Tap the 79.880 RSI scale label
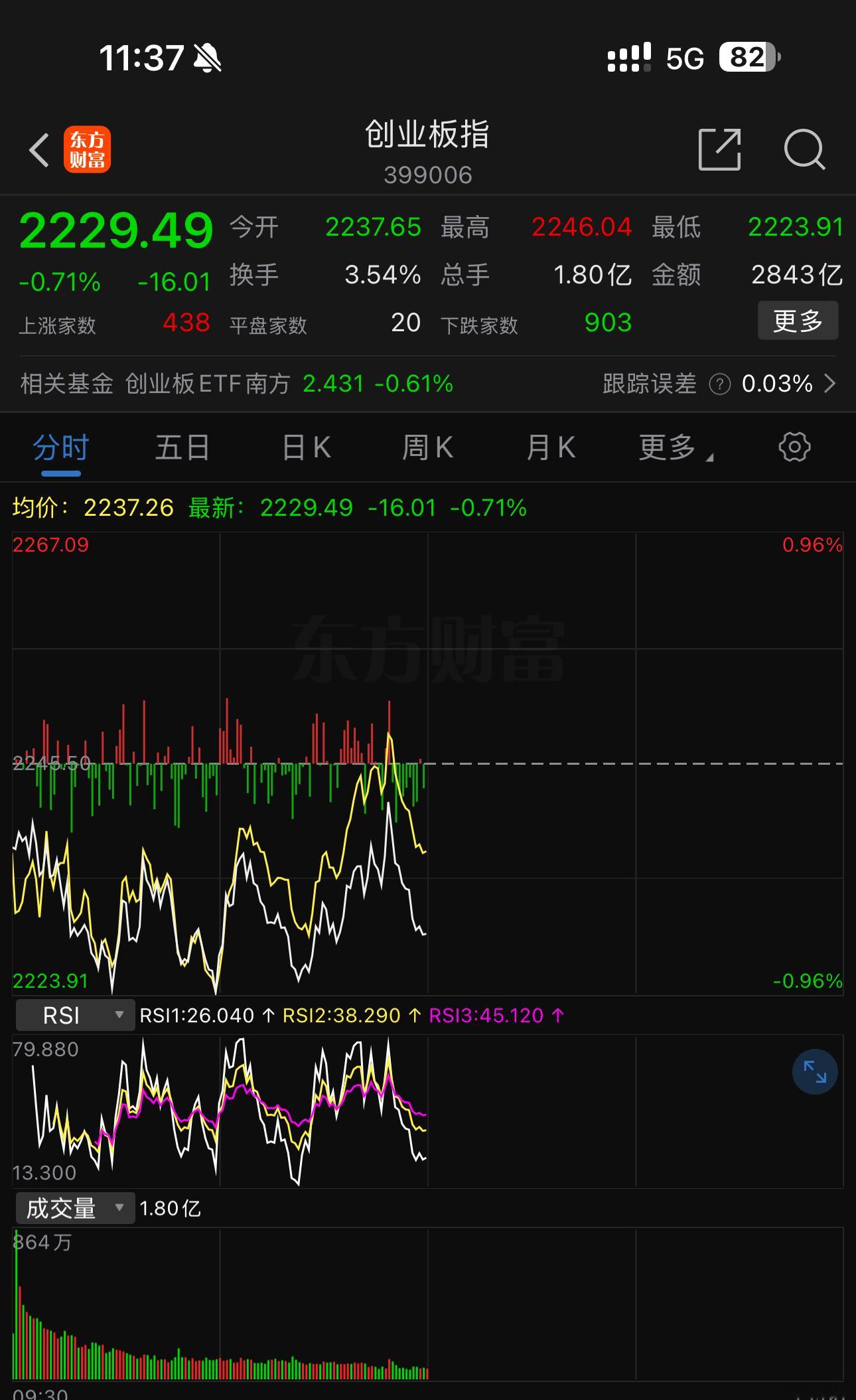This screenshot has width=856, height=1400. click(45, 1049)
